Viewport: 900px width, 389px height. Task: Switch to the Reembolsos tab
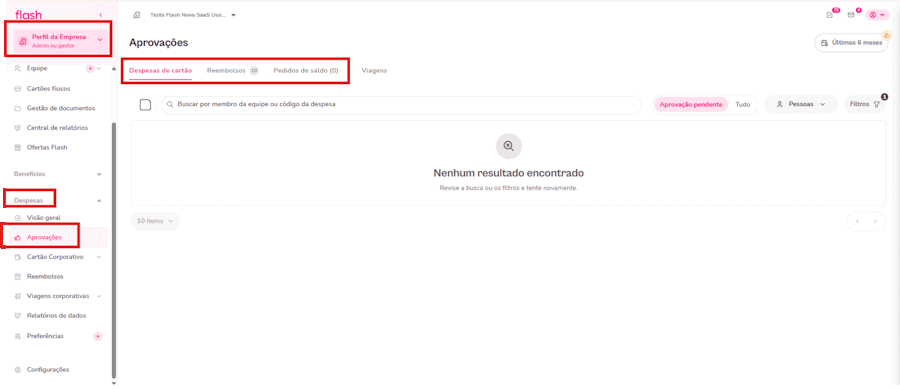[232, 71]
